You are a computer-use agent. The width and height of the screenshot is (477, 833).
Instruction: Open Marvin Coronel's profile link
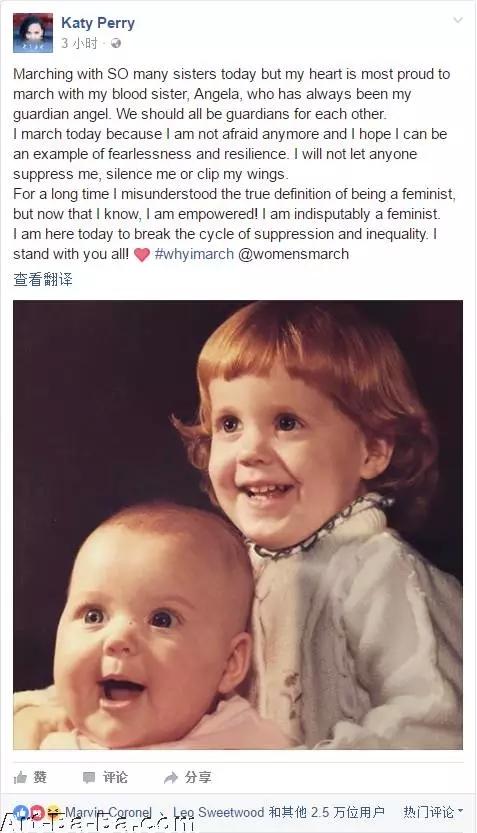pyautogui.click(x=108, y=812)
